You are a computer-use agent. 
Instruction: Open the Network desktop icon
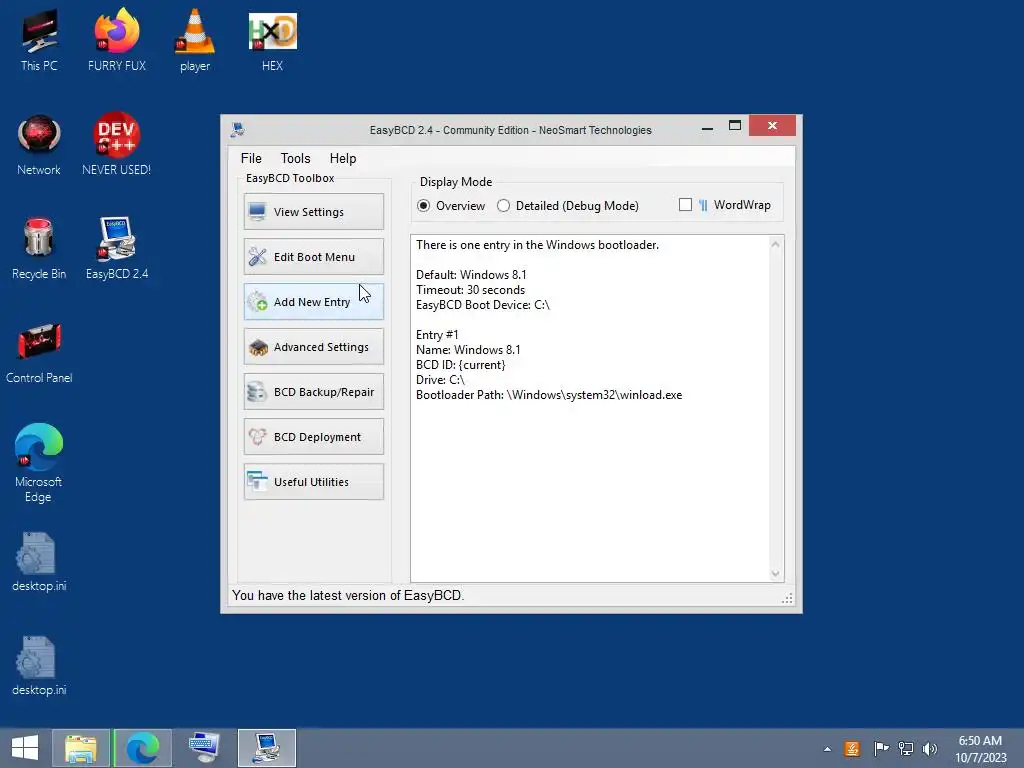39,145
